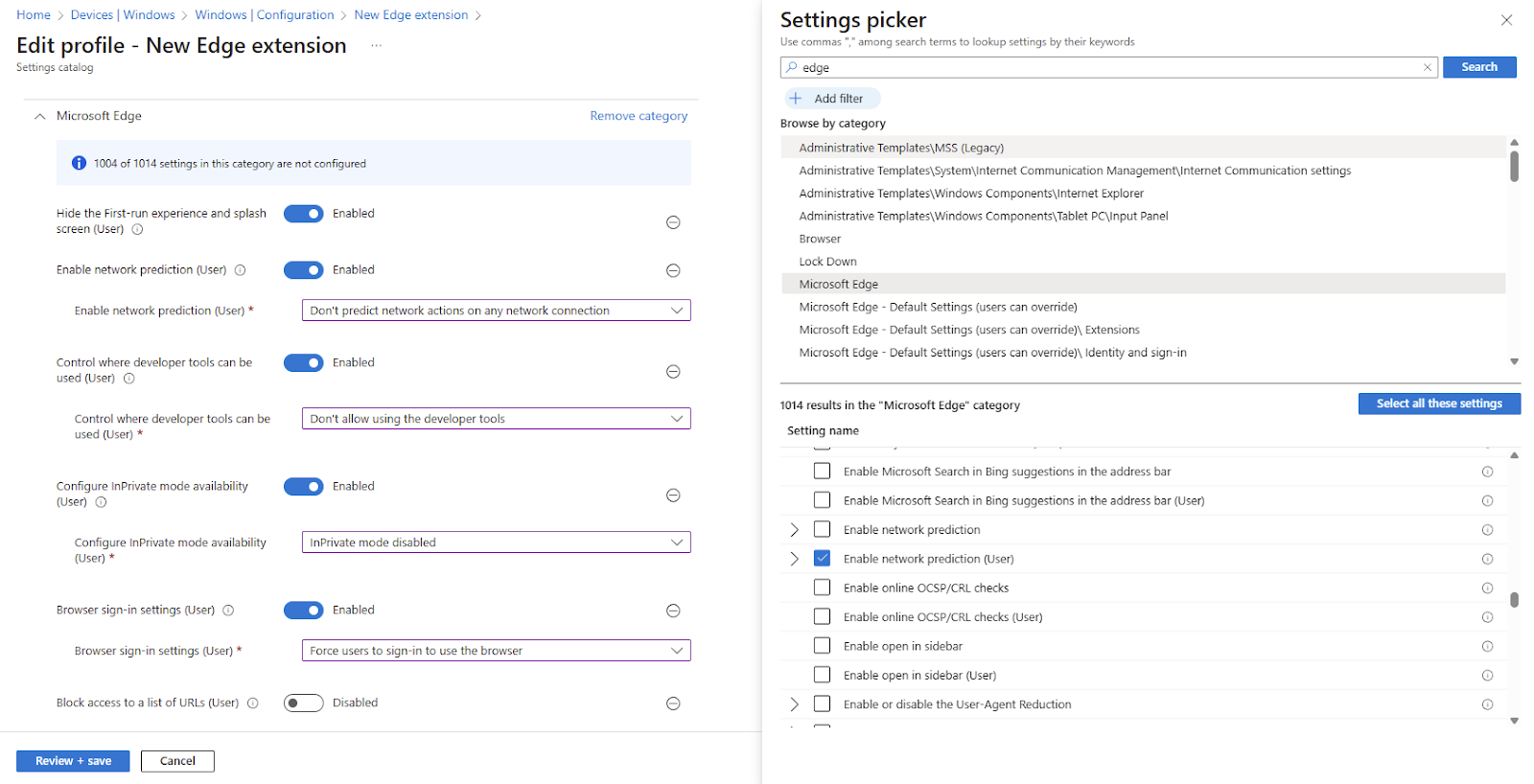Image resolution: width=1534 pixels, height=784 pixels.
Task: Show info for Enable network prediction (User) in profile
Action: pyautogui.click(x=240, y=270)
